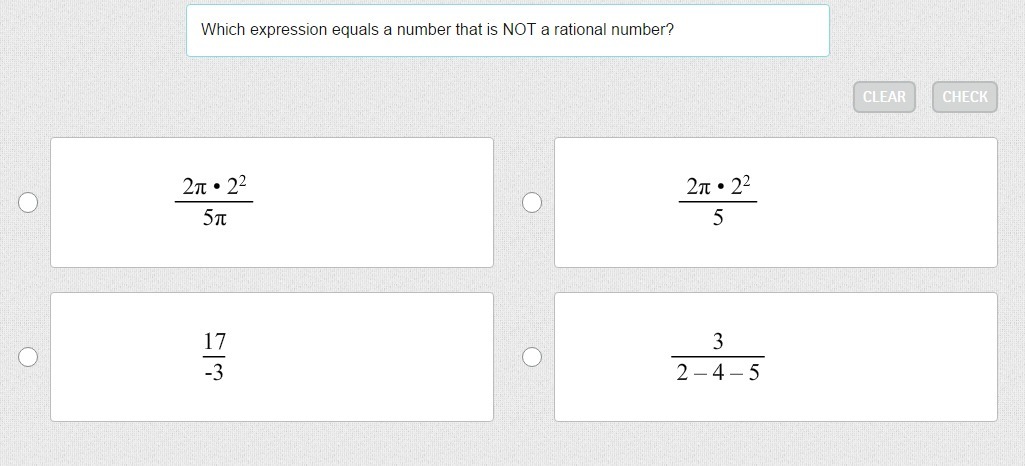Click the words 'NOT a rational number' in the question
Screen dimensions: 1025x466
587,29
